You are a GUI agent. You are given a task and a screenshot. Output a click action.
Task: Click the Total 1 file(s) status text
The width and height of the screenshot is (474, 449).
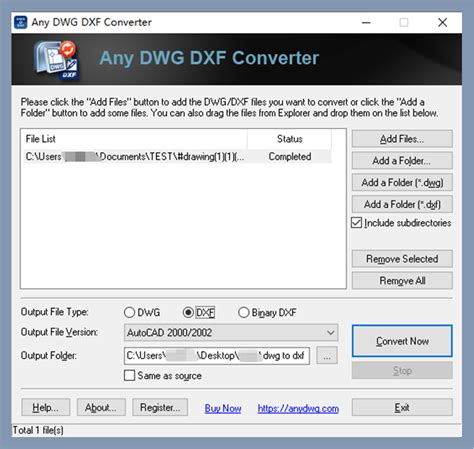coord(38,430)
